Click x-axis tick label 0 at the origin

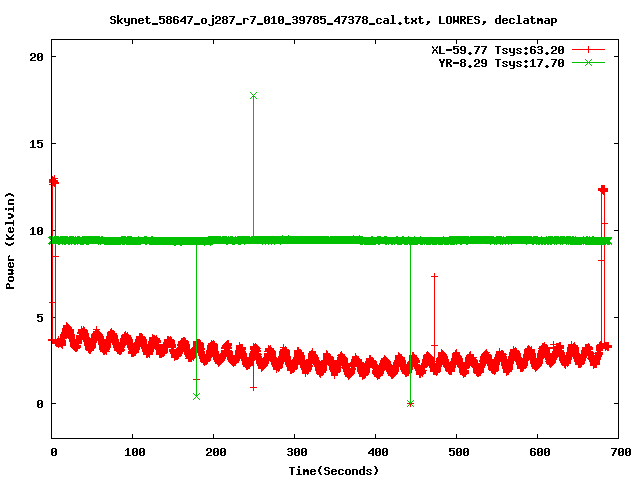[54, 452]
